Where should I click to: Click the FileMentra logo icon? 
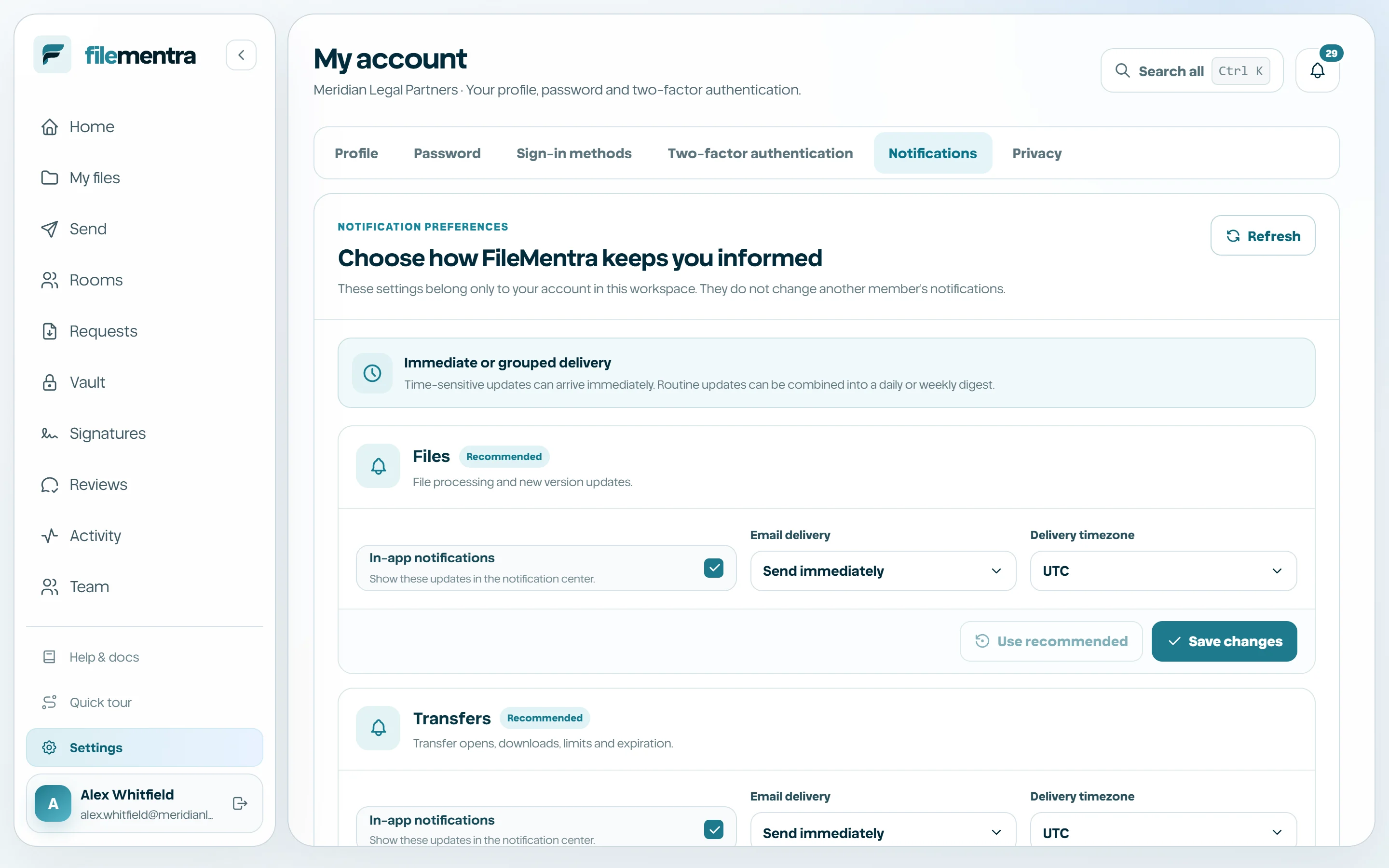(52, 54)
